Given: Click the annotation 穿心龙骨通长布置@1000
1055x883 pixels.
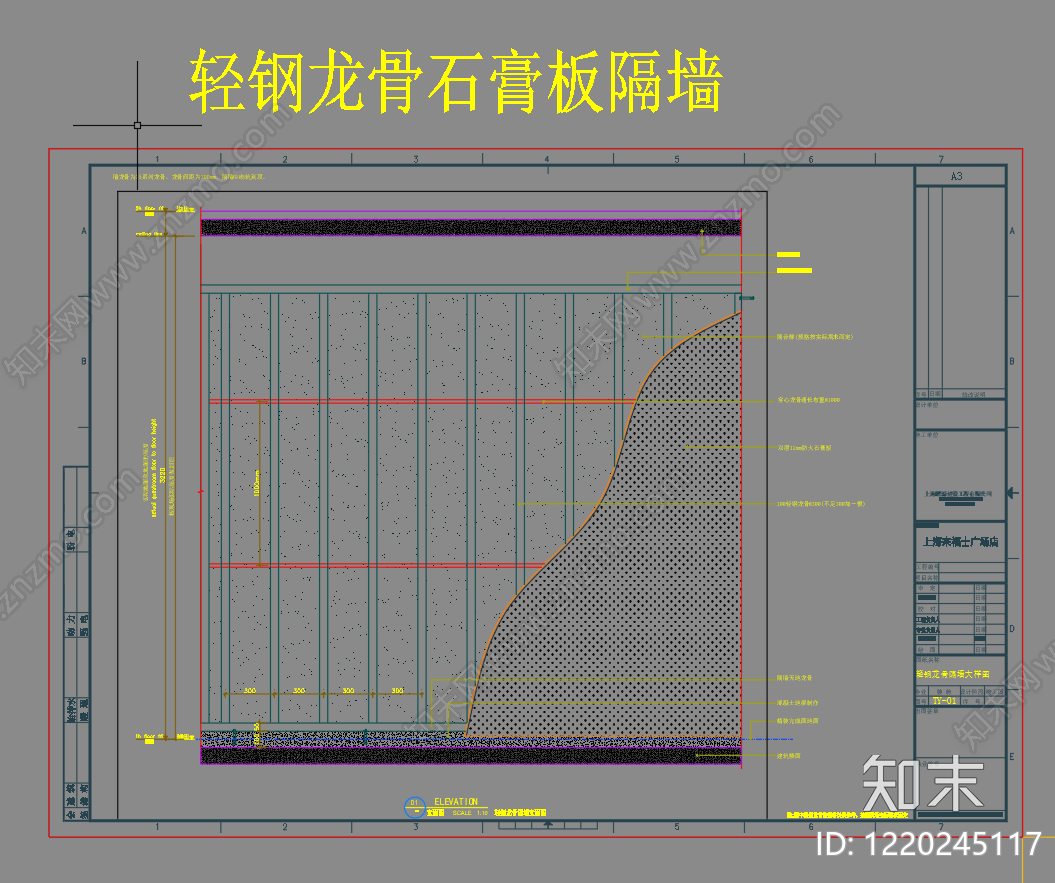Looking at the screenshot, I should (808, 400).
